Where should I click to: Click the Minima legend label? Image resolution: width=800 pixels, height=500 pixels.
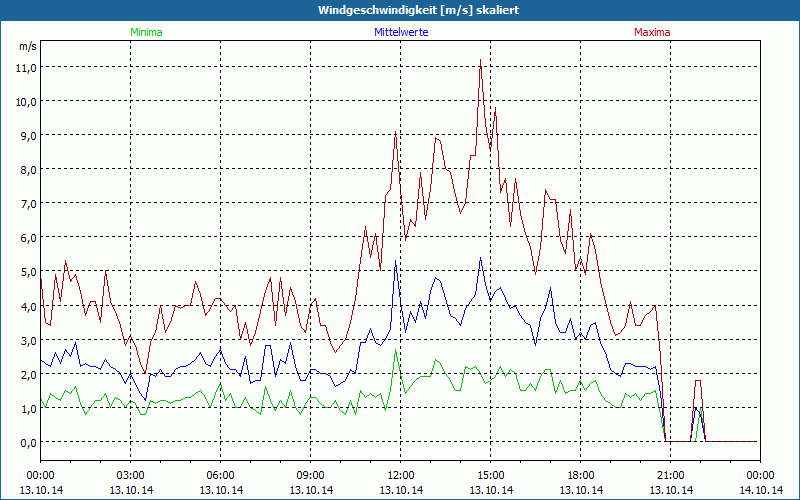pyautogui.click(x=146, y=32)
